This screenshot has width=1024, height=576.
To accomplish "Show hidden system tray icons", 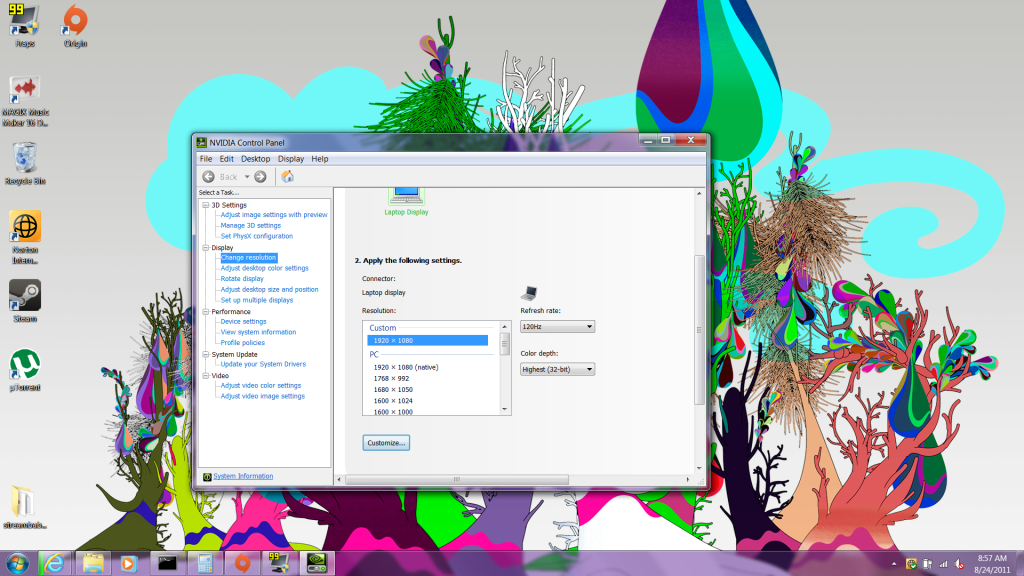I will pyautogui.click(x=894, y=564).
